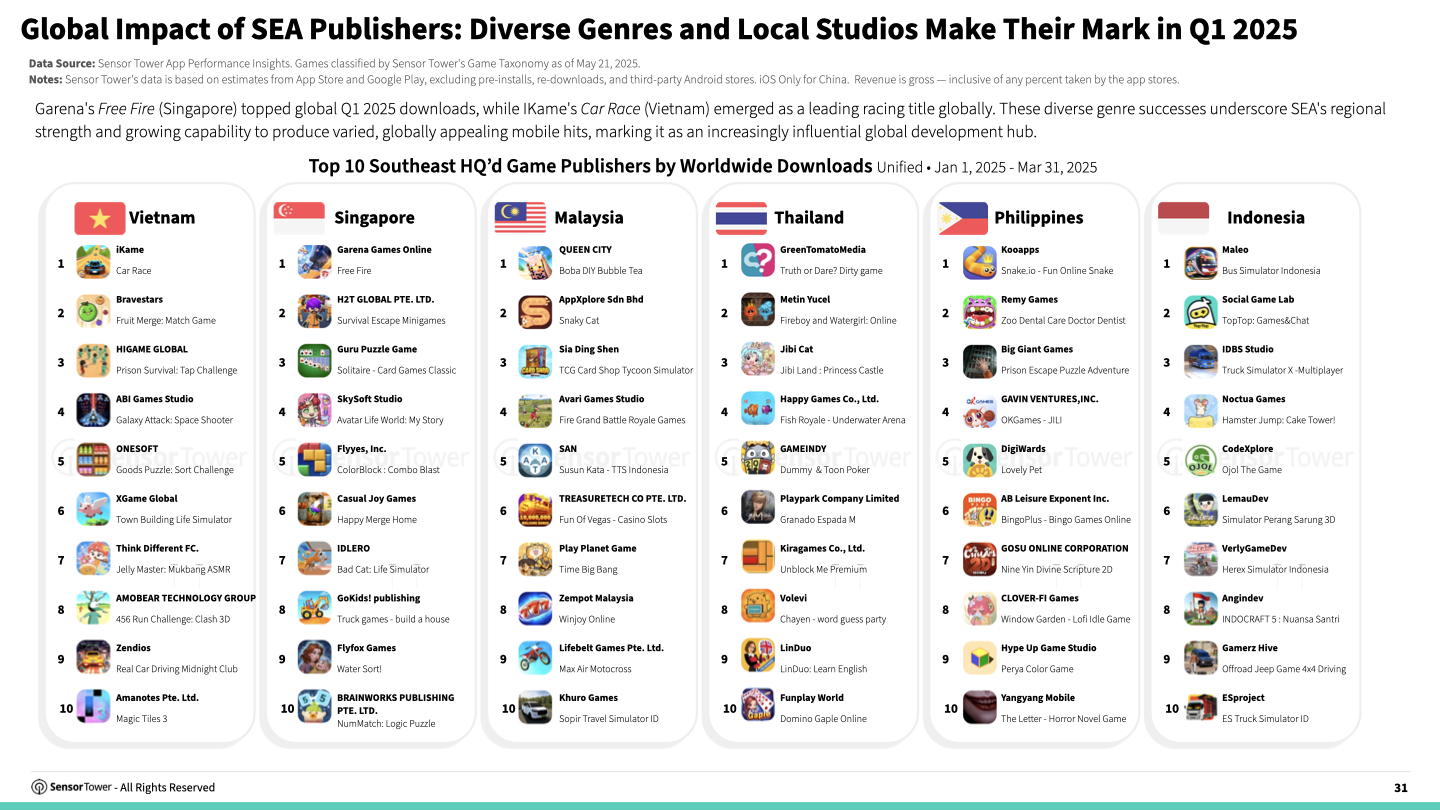1440x810 pixels.
Task: Click the Susun Kata - TTS Indonesia icon
Action: point(535,460)
